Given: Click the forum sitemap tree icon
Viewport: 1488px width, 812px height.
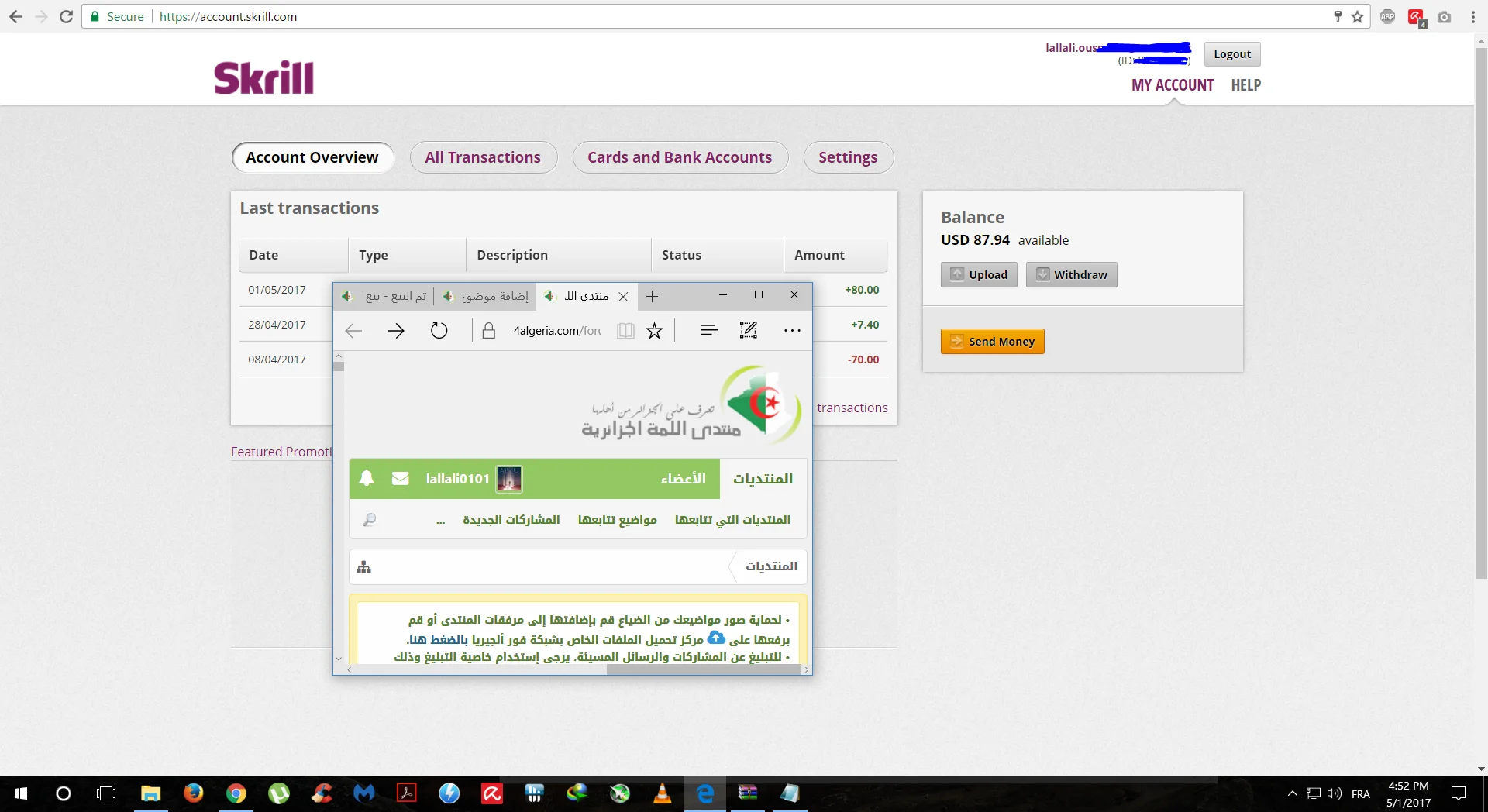Looking at the screenshot, I should (x=364, y=567).
